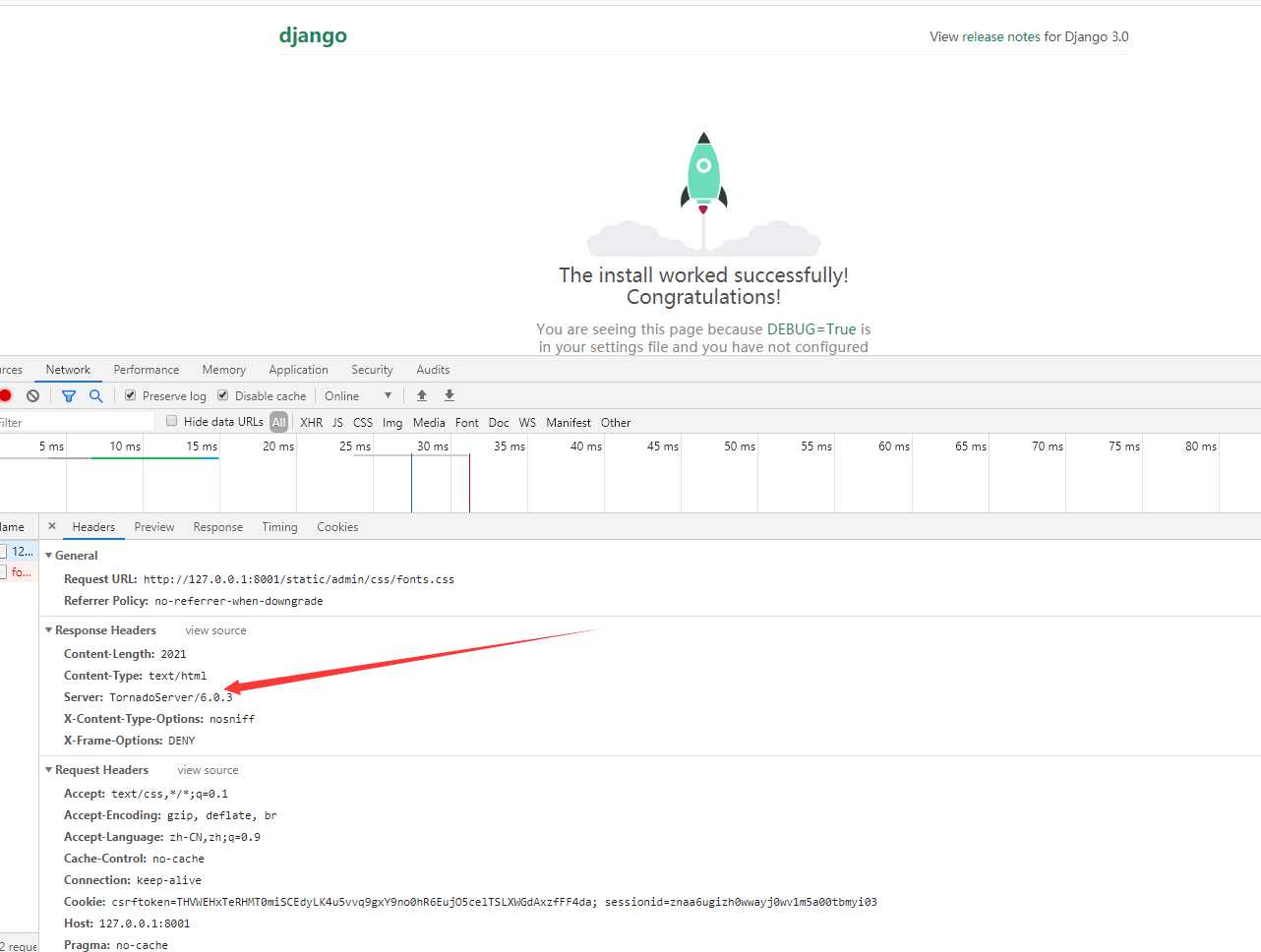Screen dimensions: 1261x952
Task: Click the Accept-Encoding gzip, deflate, br value
Action: [222, 815]
